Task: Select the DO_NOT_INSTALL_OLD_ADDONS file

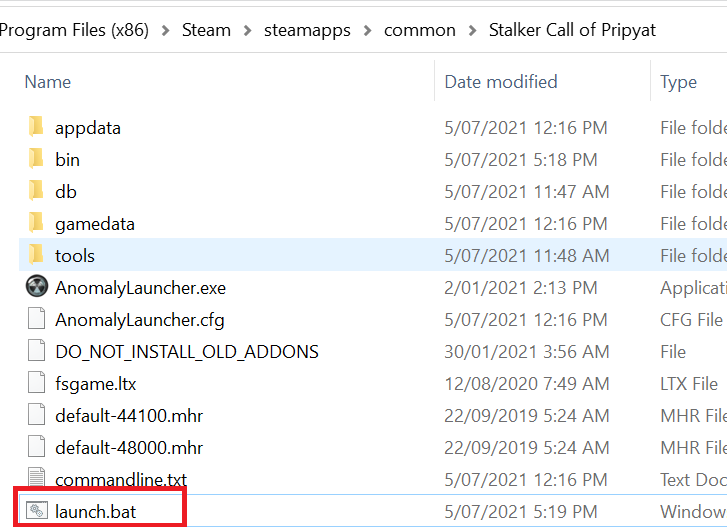Action: (x=187, y=352)
